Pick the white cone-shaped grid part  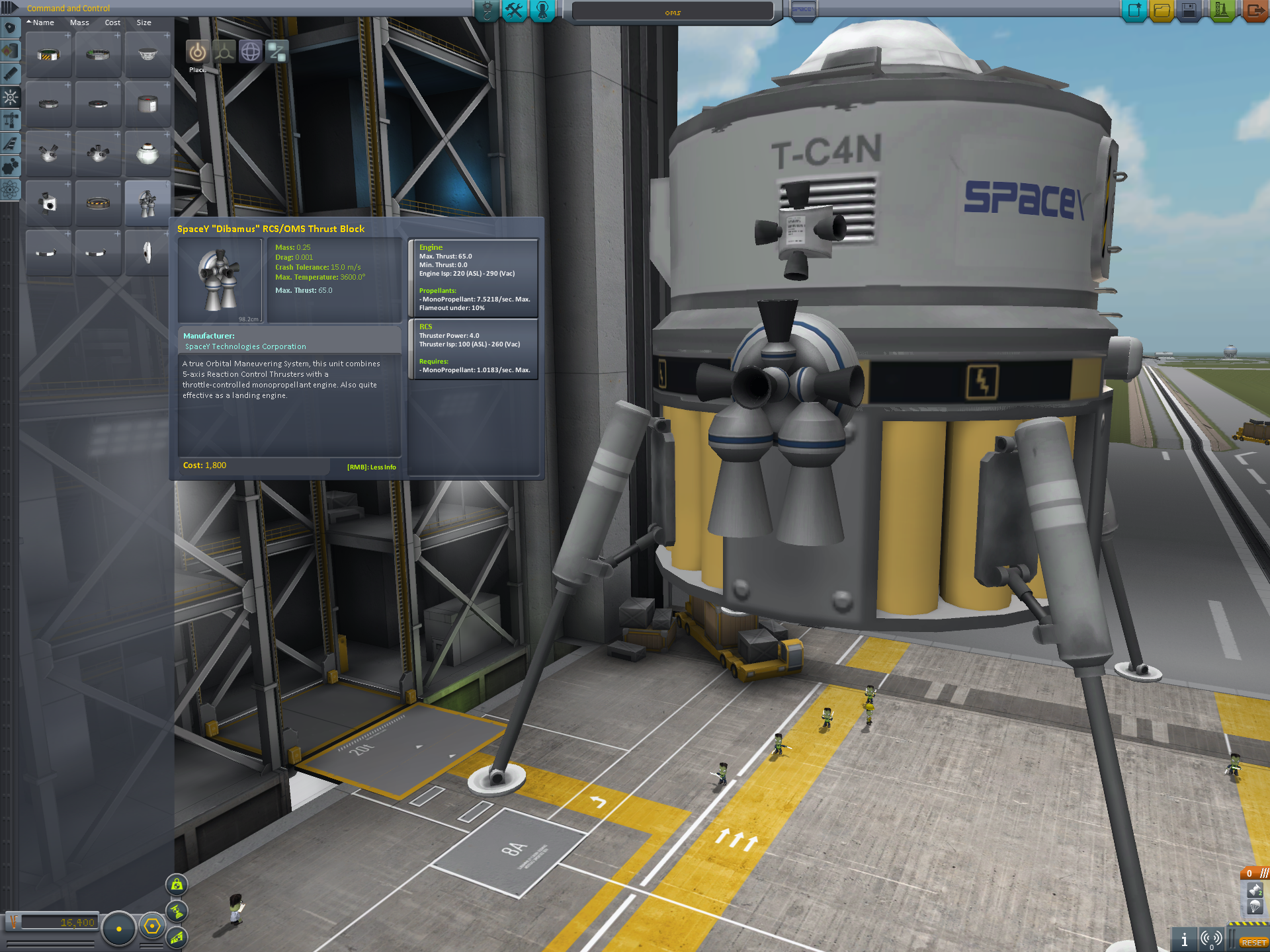[x=148, y=55]
